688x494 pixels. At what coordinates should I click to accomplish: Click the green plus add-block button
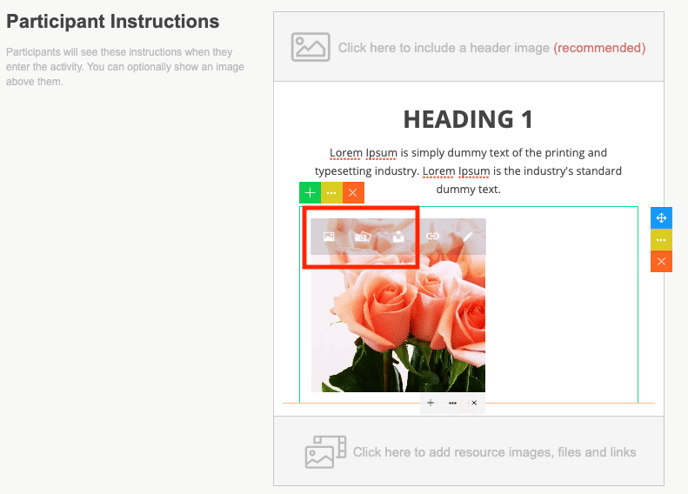click(x=310, y=192)
